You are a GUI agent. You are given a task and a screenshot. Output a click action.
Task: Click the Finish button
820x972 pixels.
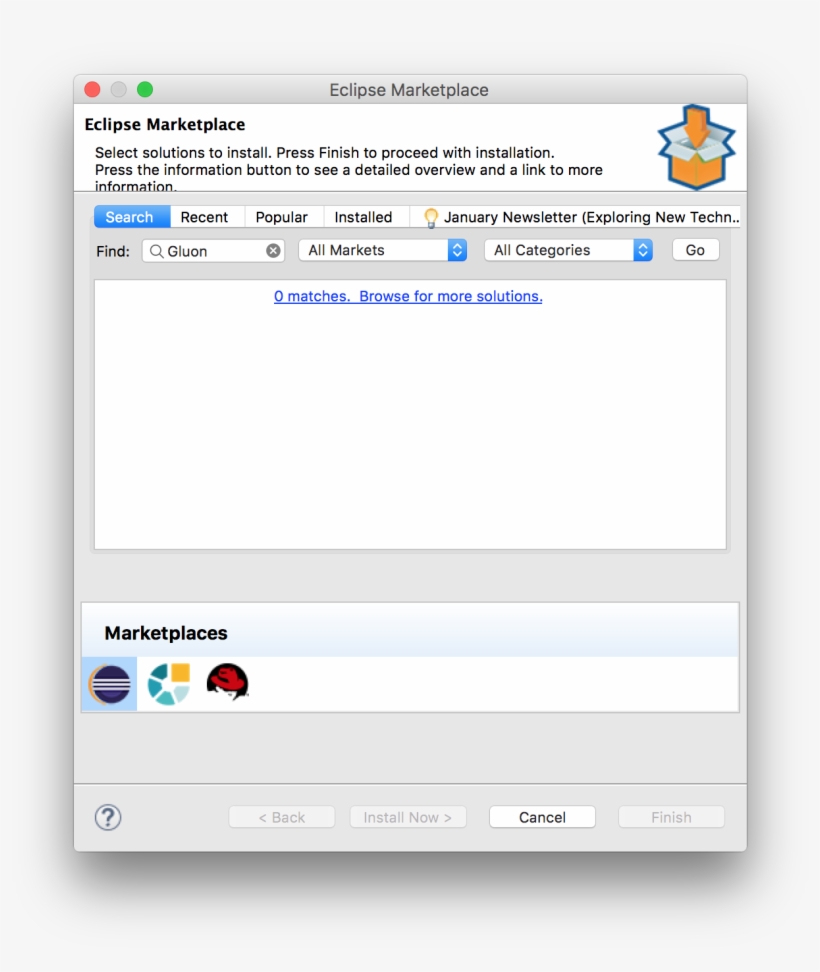point(671,817)
